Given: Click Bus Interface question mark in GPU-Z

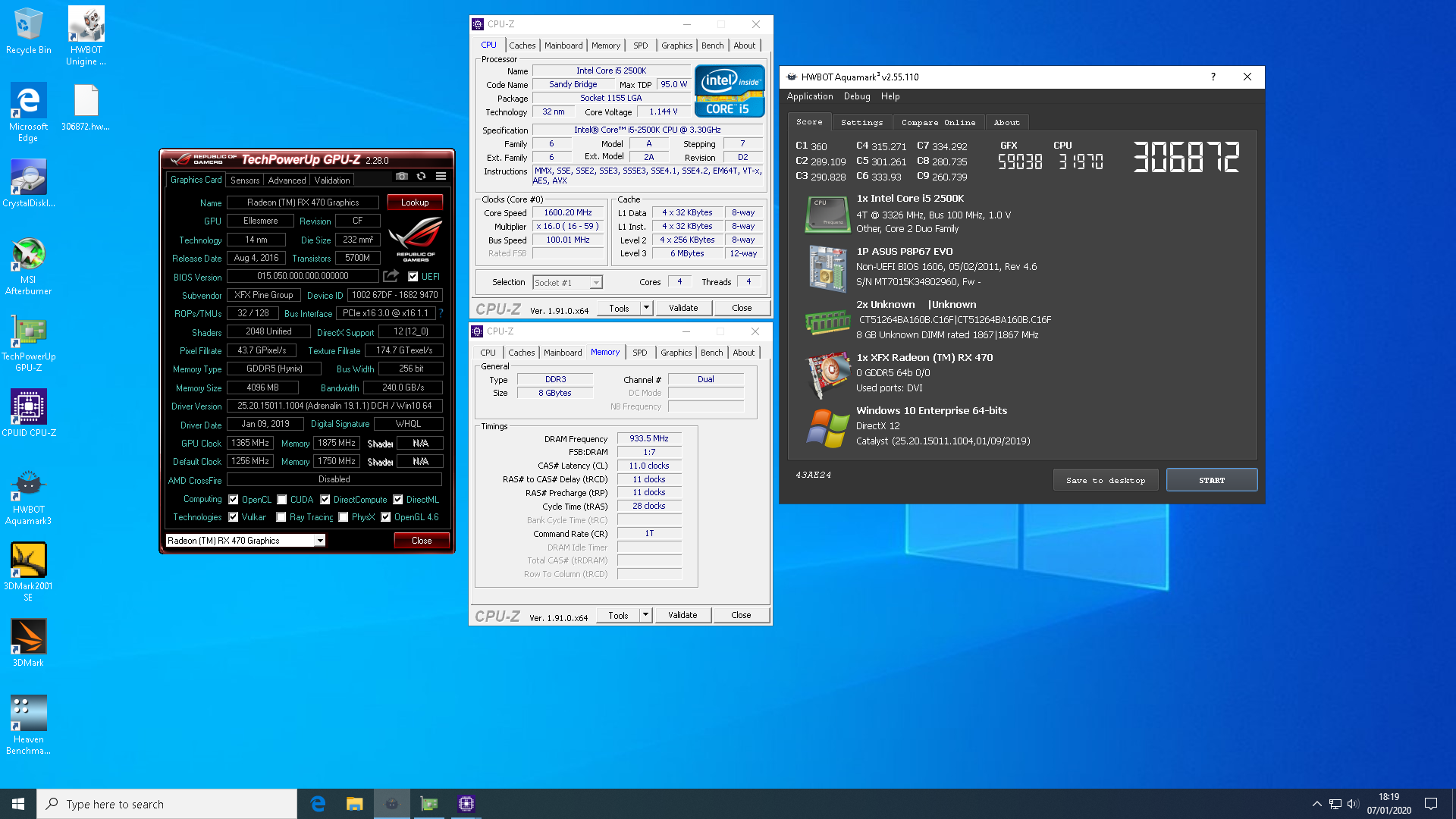Looking at the screenshot, I should [x=441, y=312].
